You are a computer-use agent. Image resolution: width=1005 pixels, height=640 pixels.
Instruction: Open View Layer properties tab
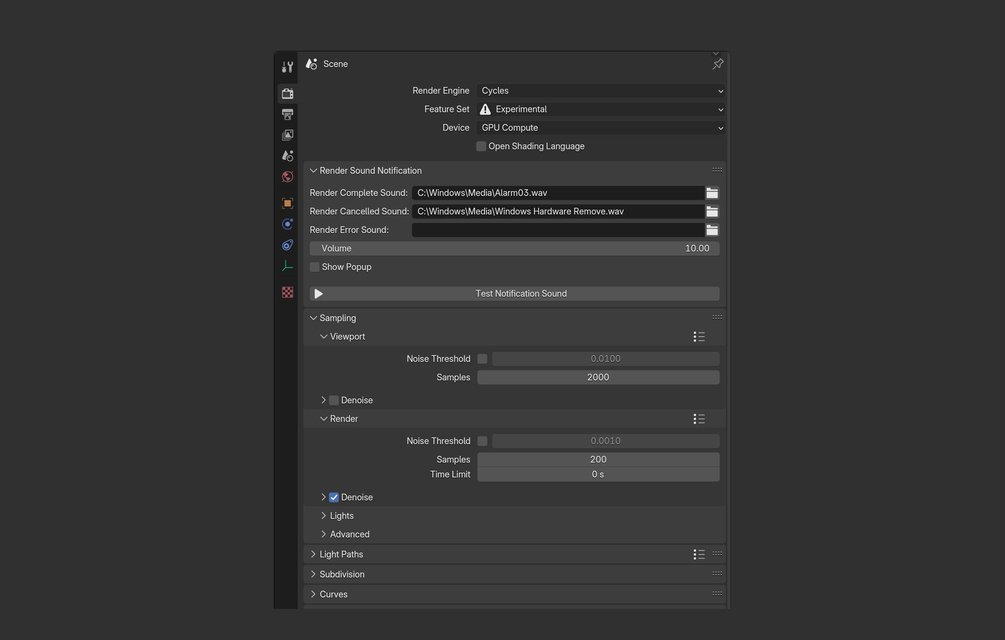pos(288,135)
